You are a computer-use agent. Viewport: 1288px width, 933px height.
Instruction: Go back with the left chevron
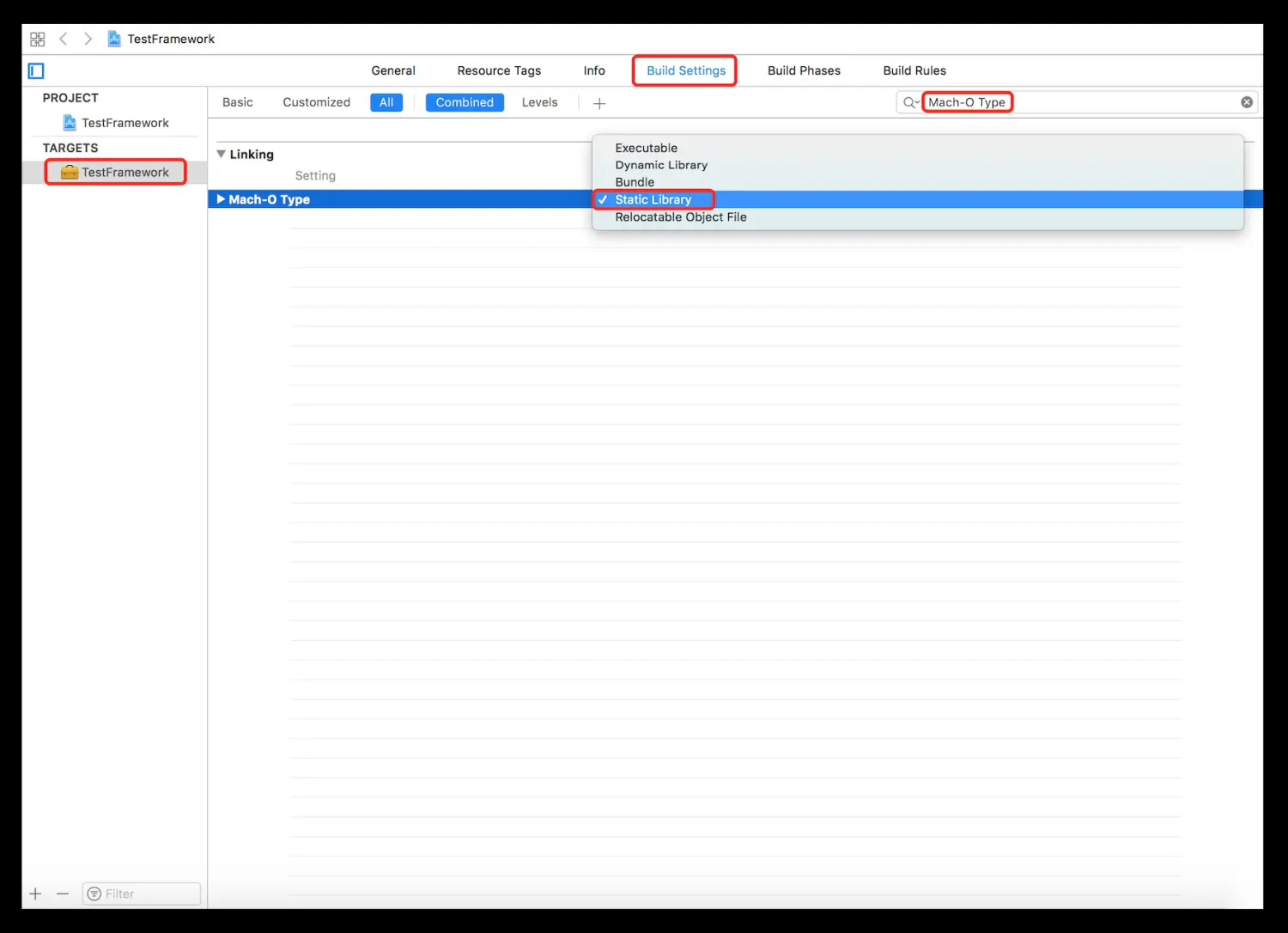coord(63,39)
